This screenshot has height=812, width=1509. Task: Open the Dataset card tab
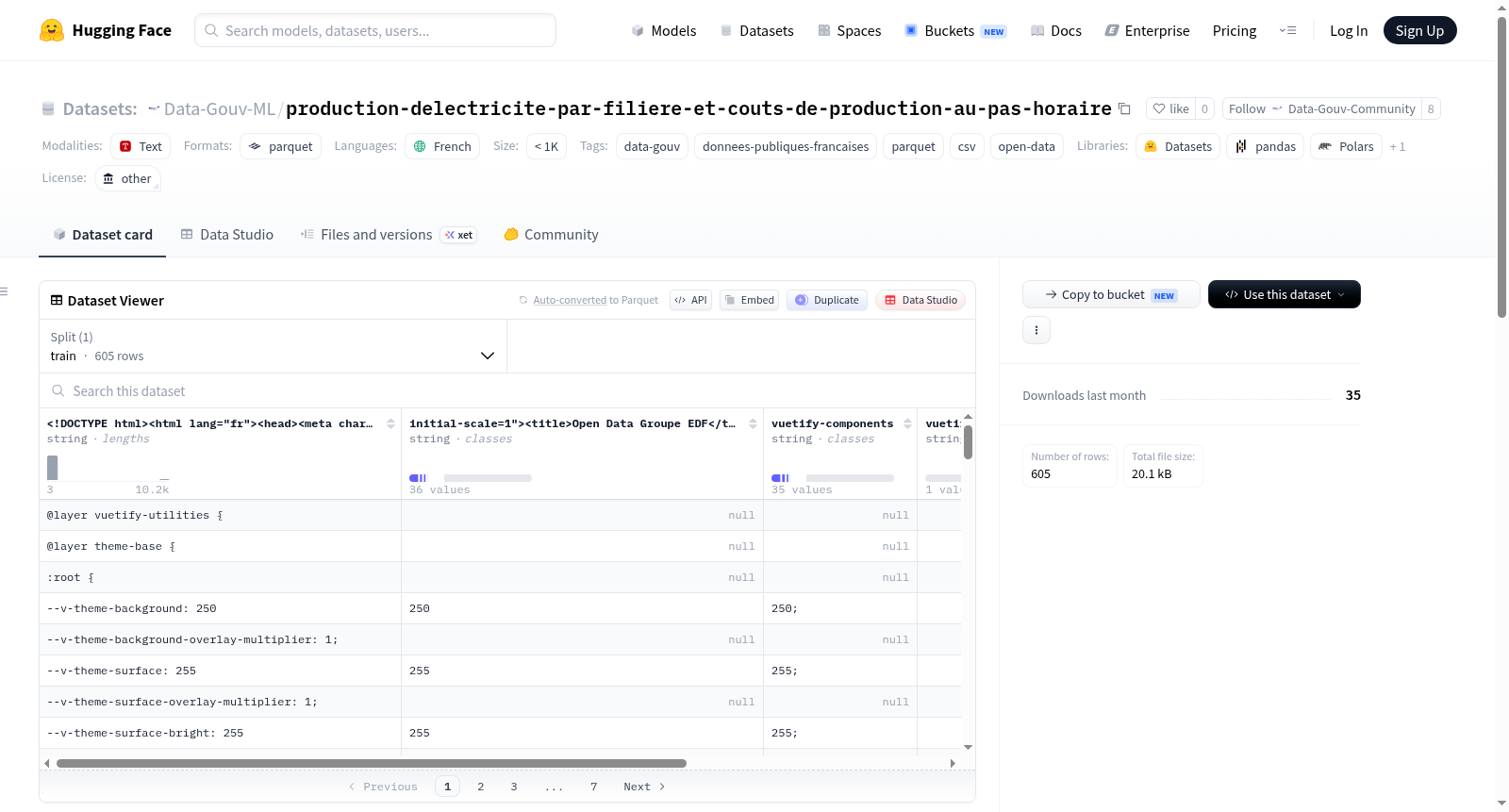pyautogui.click(x=102, y=235)
